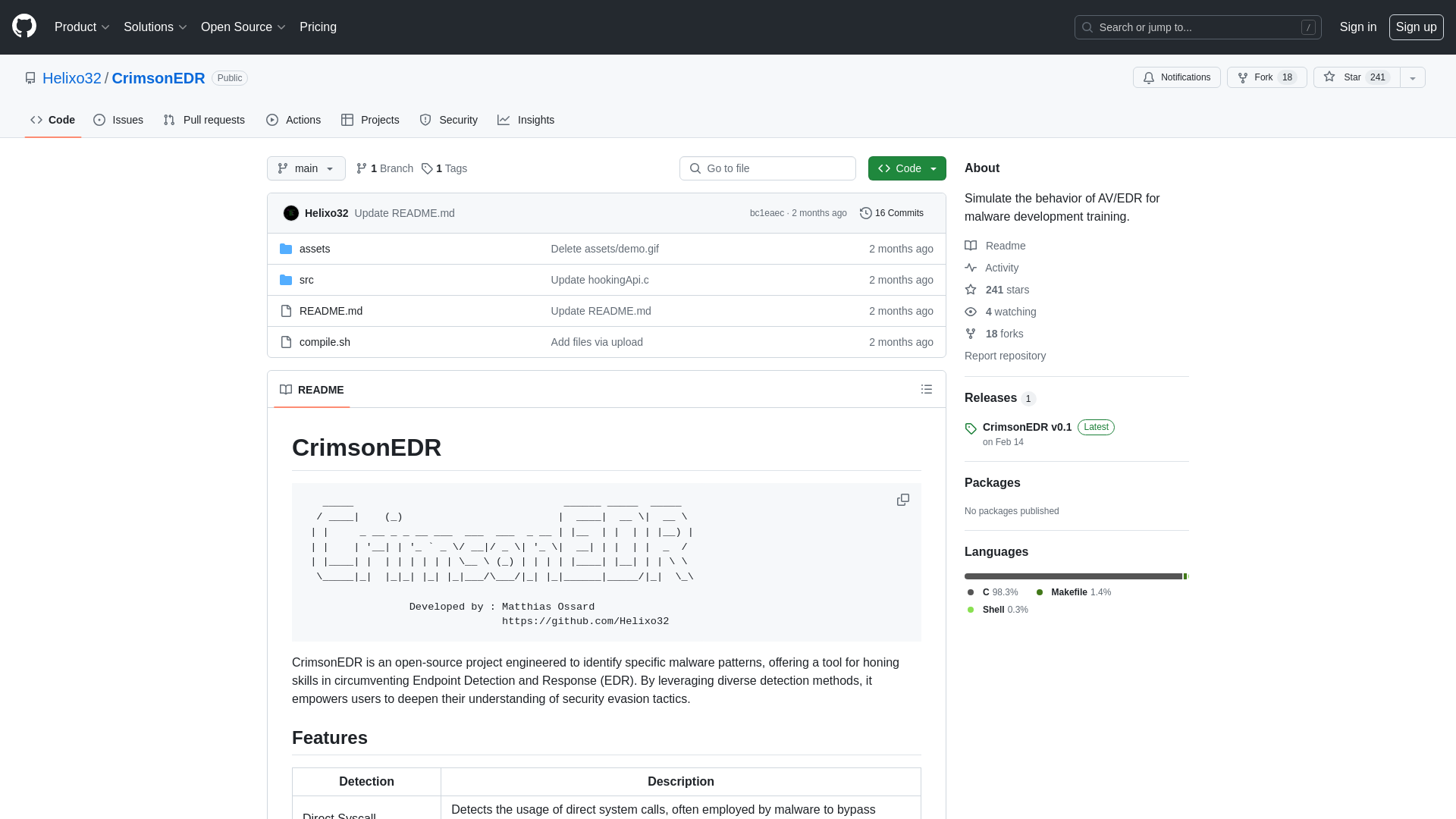The image size is (1456, 819).
Task: Open the Star lists dropdown arrow
Action: (1413, 77)
